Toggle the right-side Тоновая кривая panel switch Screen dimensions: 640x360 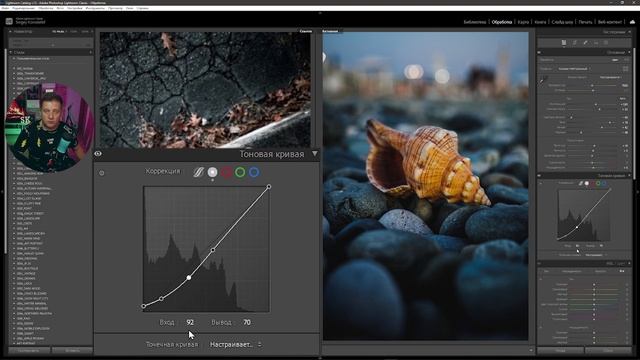[539, 176]
